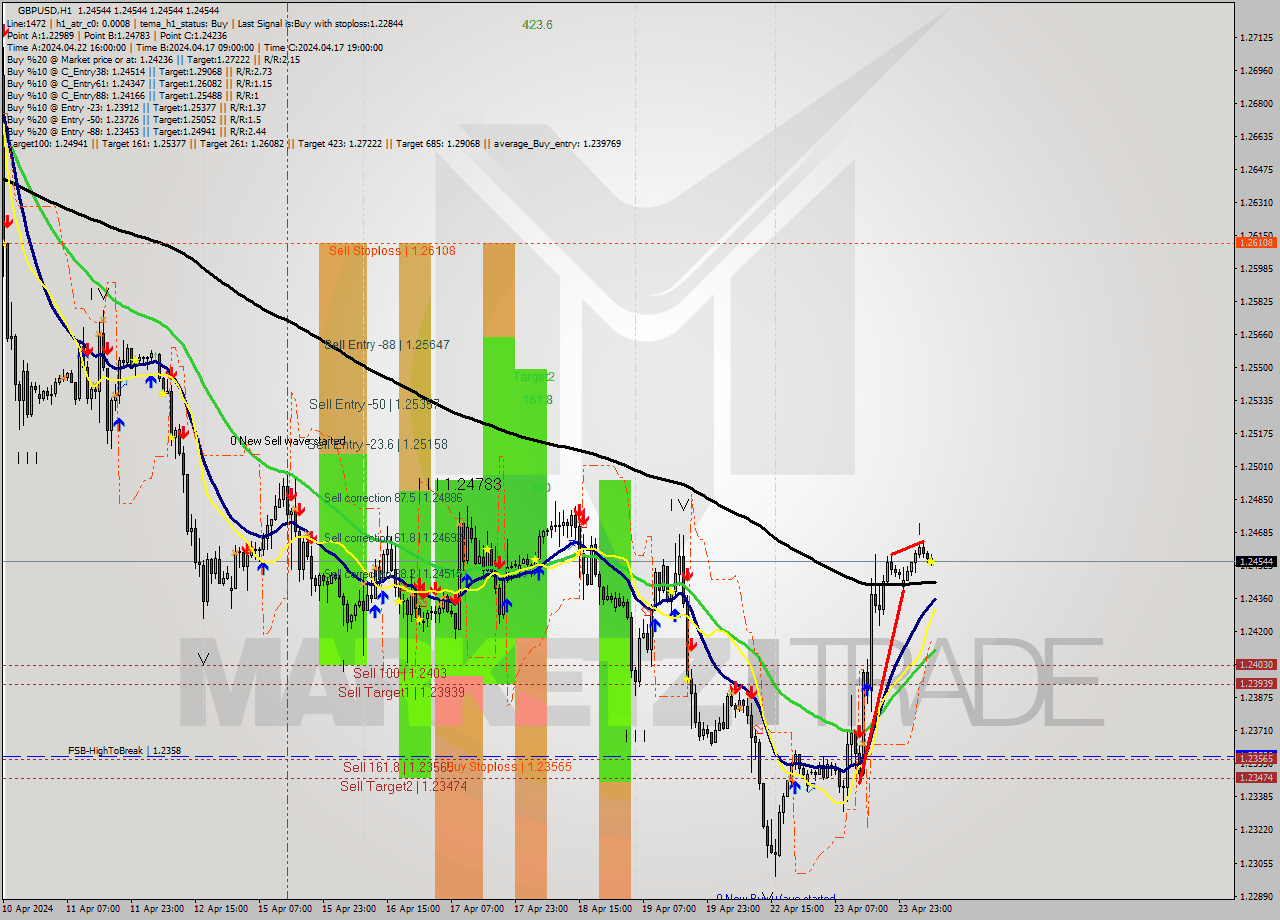Click the GBPUSD,H1 symbol title
The width and height of the screenshot is (1280, 920).
pyautogui.click(x=45, y=10)
